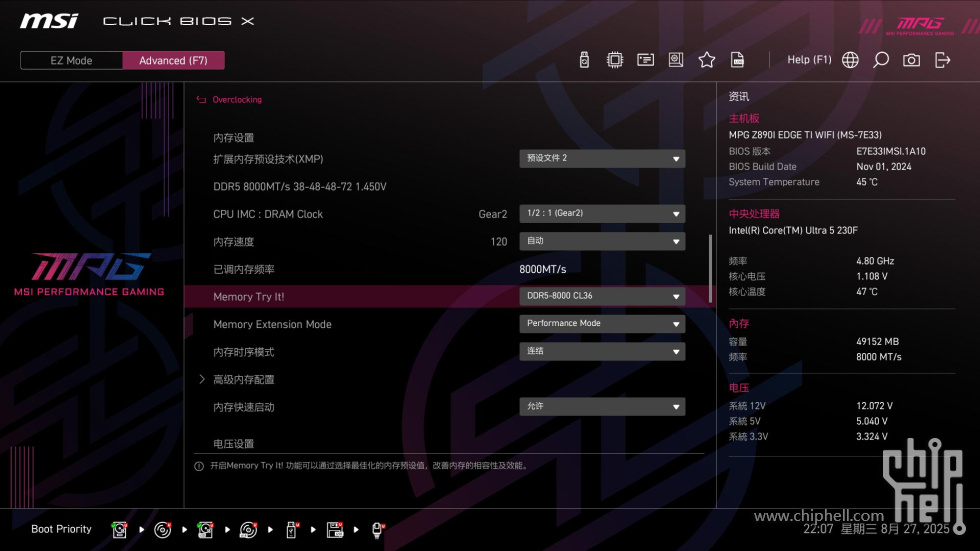The image size is (980, 551).
Task: Click the info icon beside help description
Action: (199, 466)
